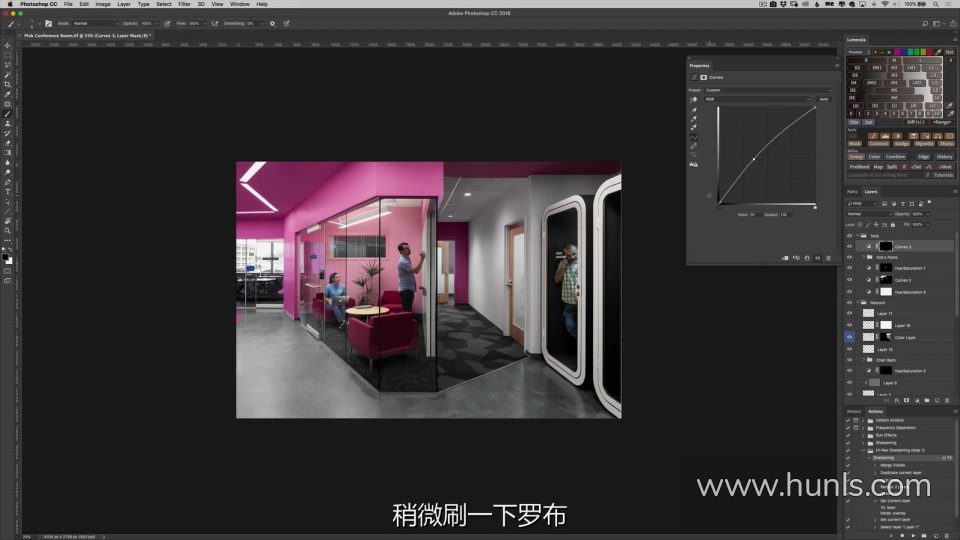Click the Curves 3 layer mask thumbnail
Viewport: 960px width, 540px height.
click(886, 246)
